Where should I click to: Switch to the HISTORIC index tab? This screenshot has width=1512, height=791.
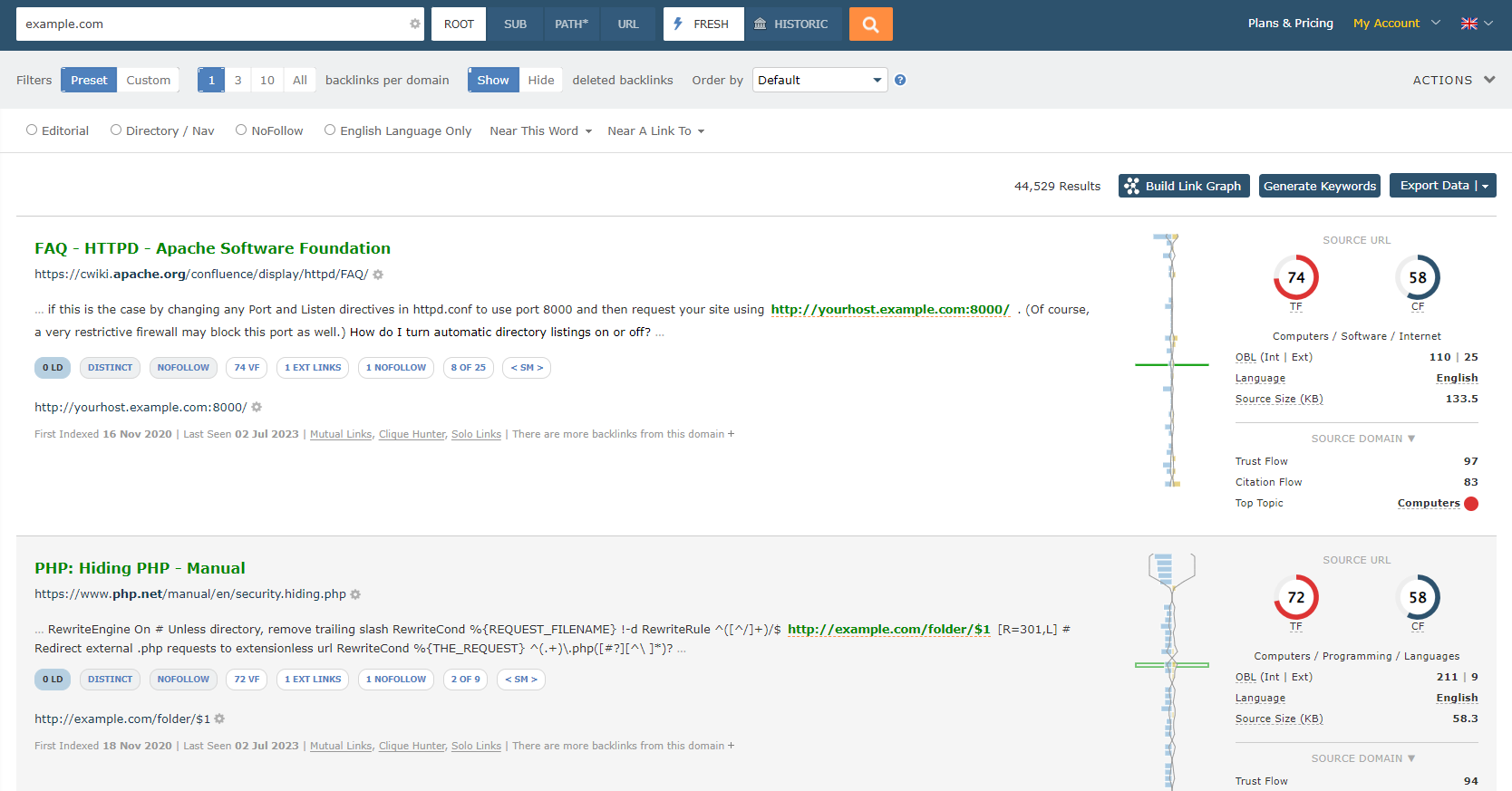point(792,24)
